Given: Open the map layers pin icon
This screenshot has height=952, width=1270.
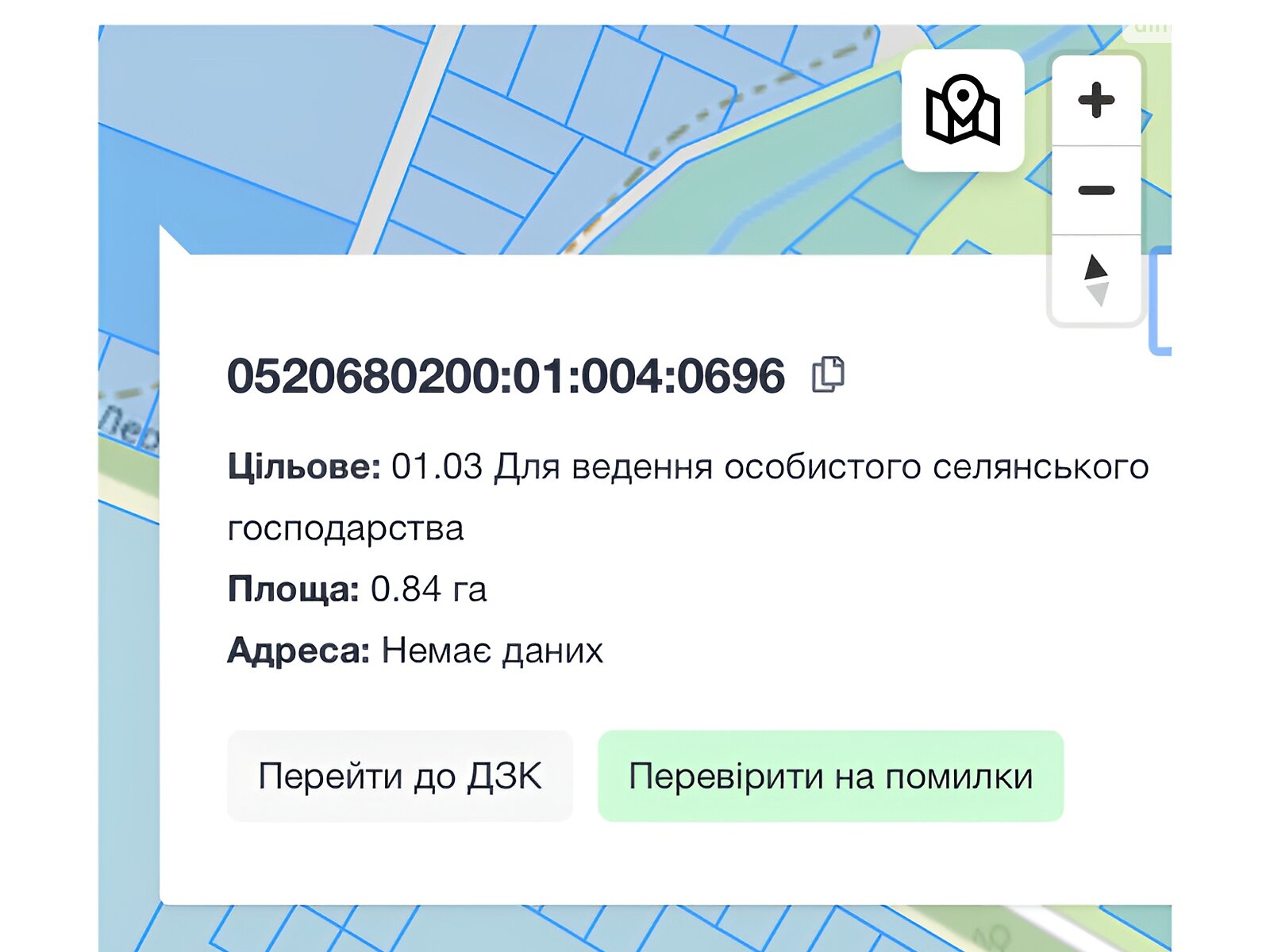Looking at the screenshot, I should (x=963, y=110).
